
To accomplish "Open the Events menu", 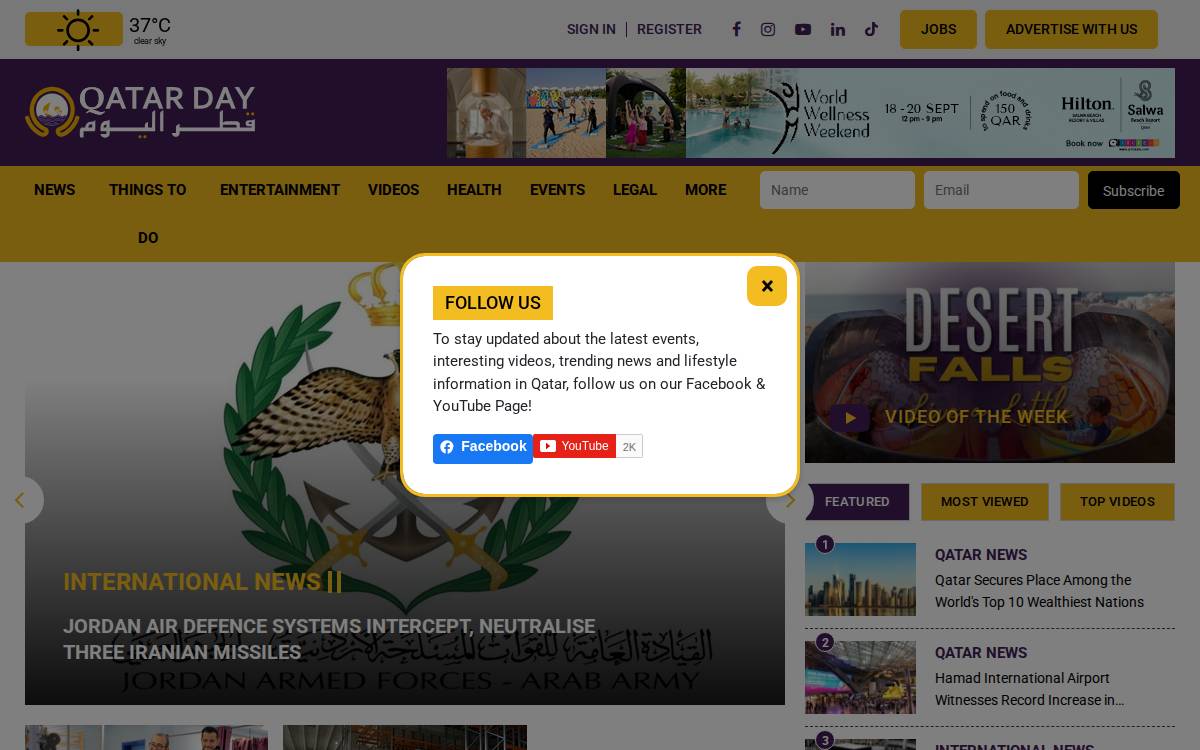I will pyautogui.click(x=557, y=190).
